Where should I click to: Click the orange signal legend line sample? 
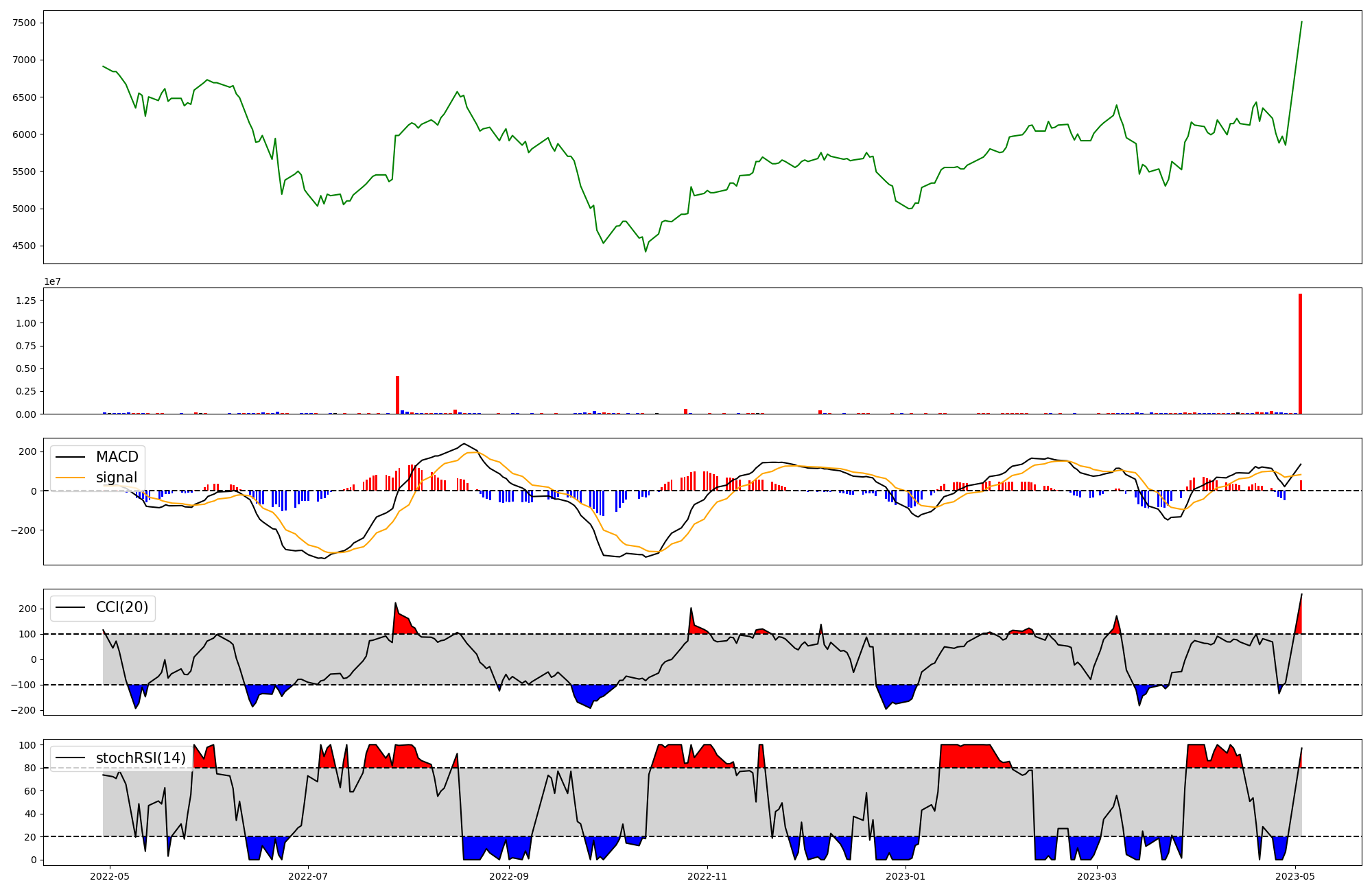pyautogui.click(x=70, y=478)
